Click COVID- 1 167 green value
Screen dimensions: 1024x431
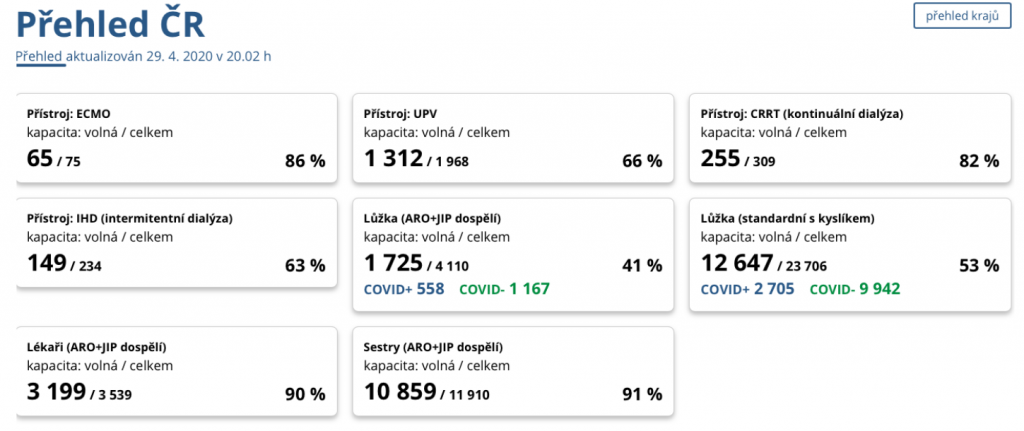[x=504, y=289]
